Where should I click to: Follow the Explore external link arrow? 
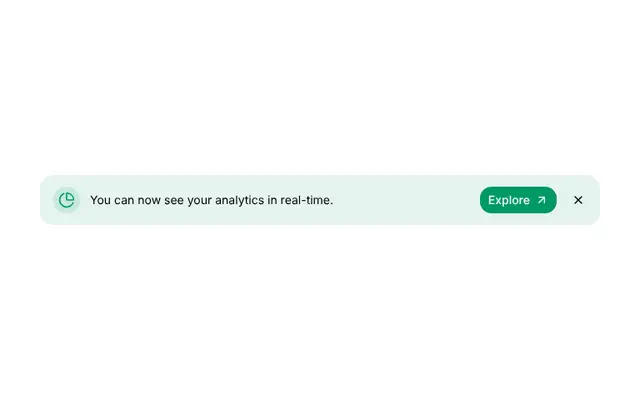click(x=541, y=200)
